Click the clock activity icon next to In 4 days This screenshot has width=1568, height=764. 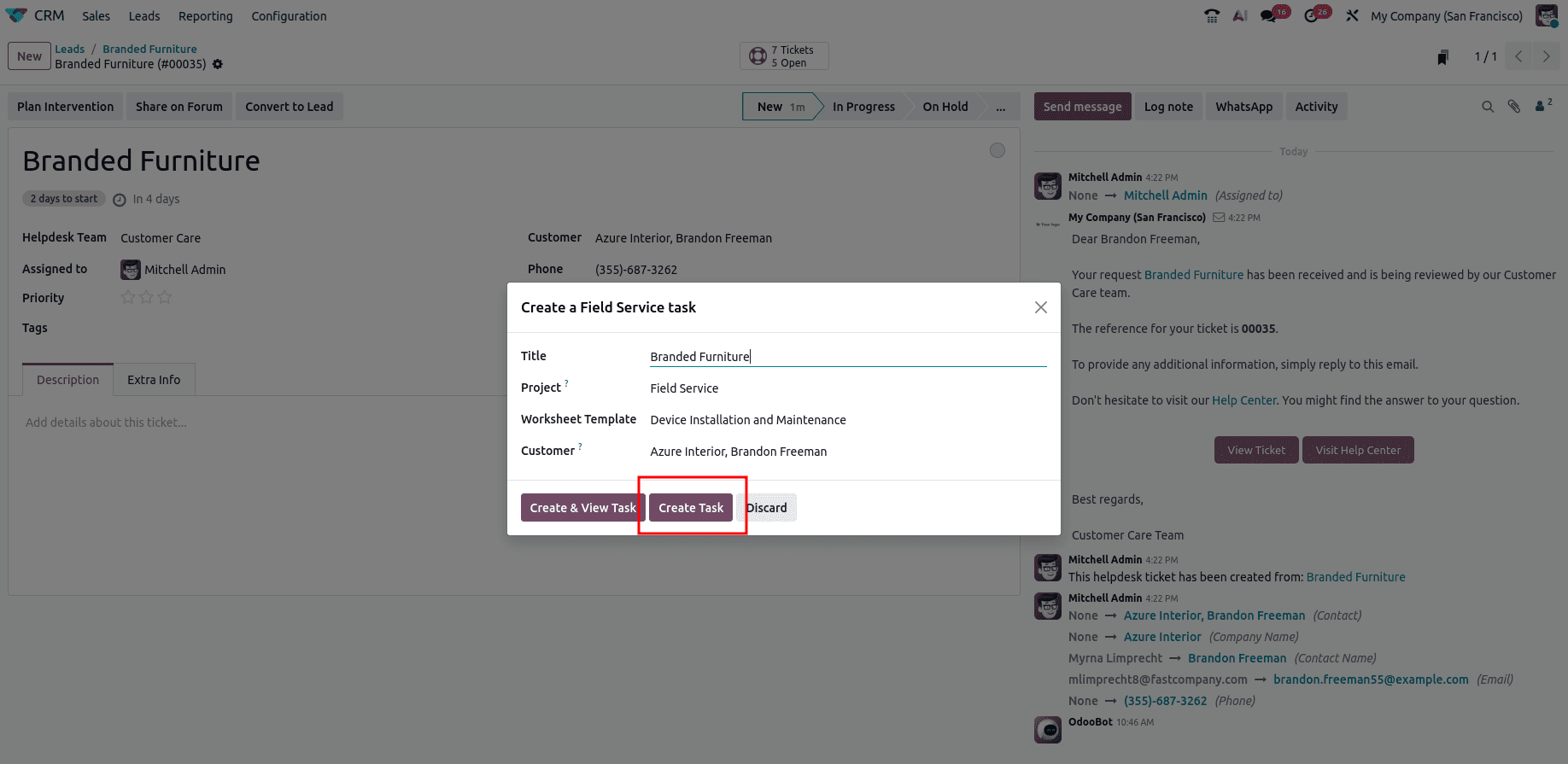(x=120, y=200)
